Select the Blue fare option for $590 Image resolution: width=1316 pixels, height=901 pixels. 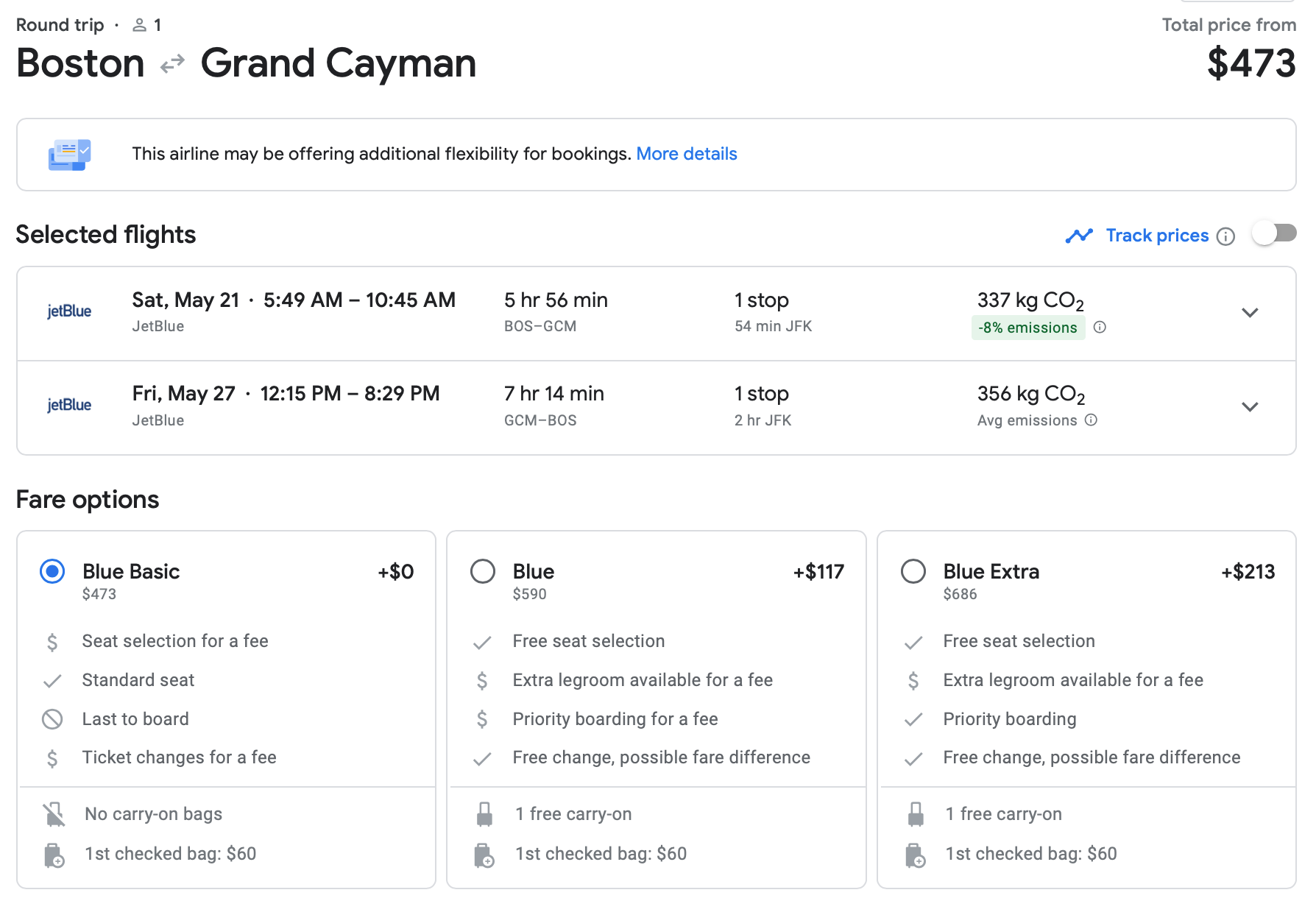coord(483,572)
